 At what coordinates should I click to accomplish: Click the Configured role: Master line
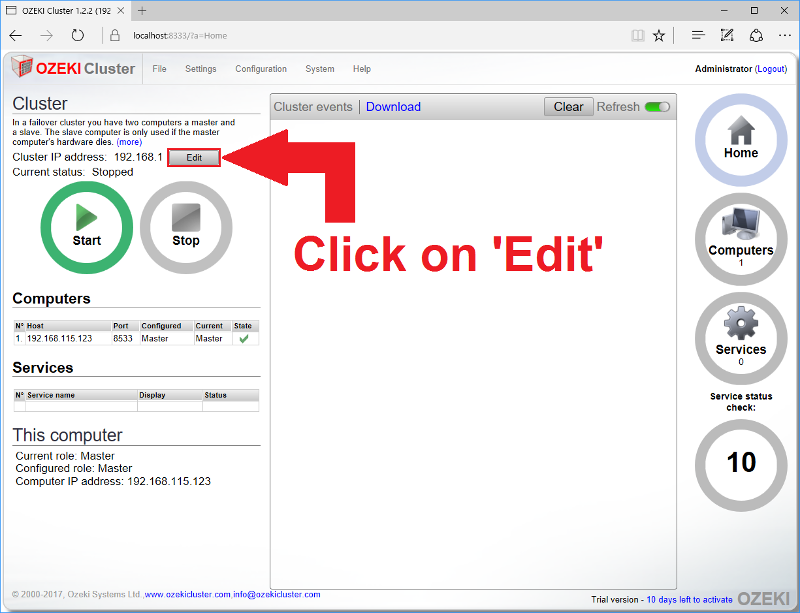coord(73,468)
